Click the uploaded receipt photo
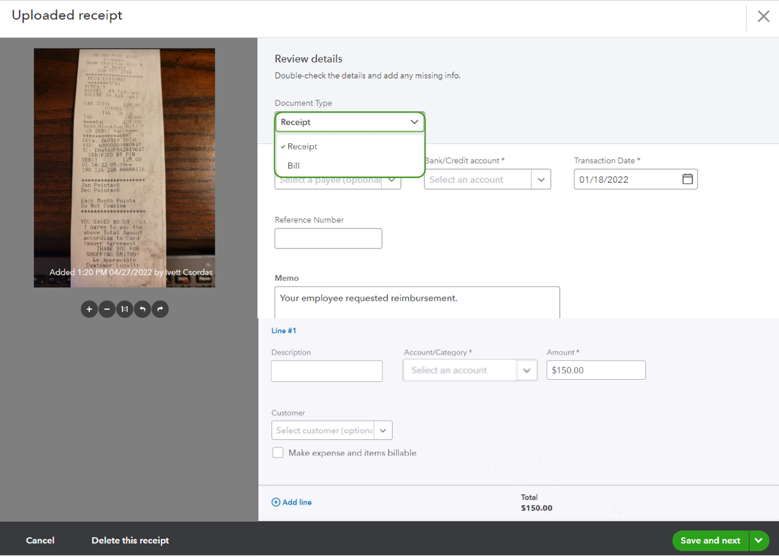779x560 pixels. tap(124, 167)
